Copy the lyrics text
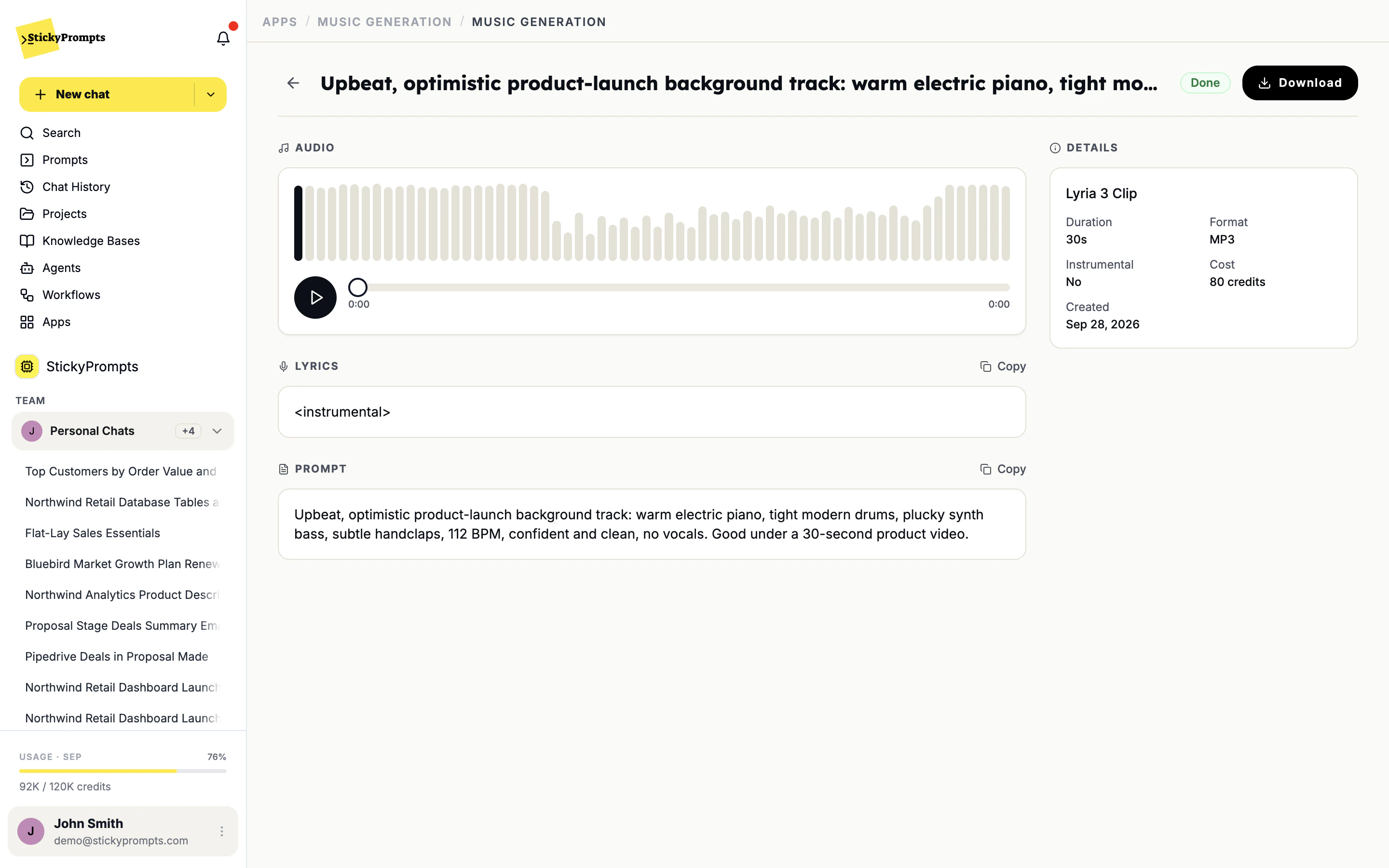Screen dimensions: 1389x868 [1003, 366]
